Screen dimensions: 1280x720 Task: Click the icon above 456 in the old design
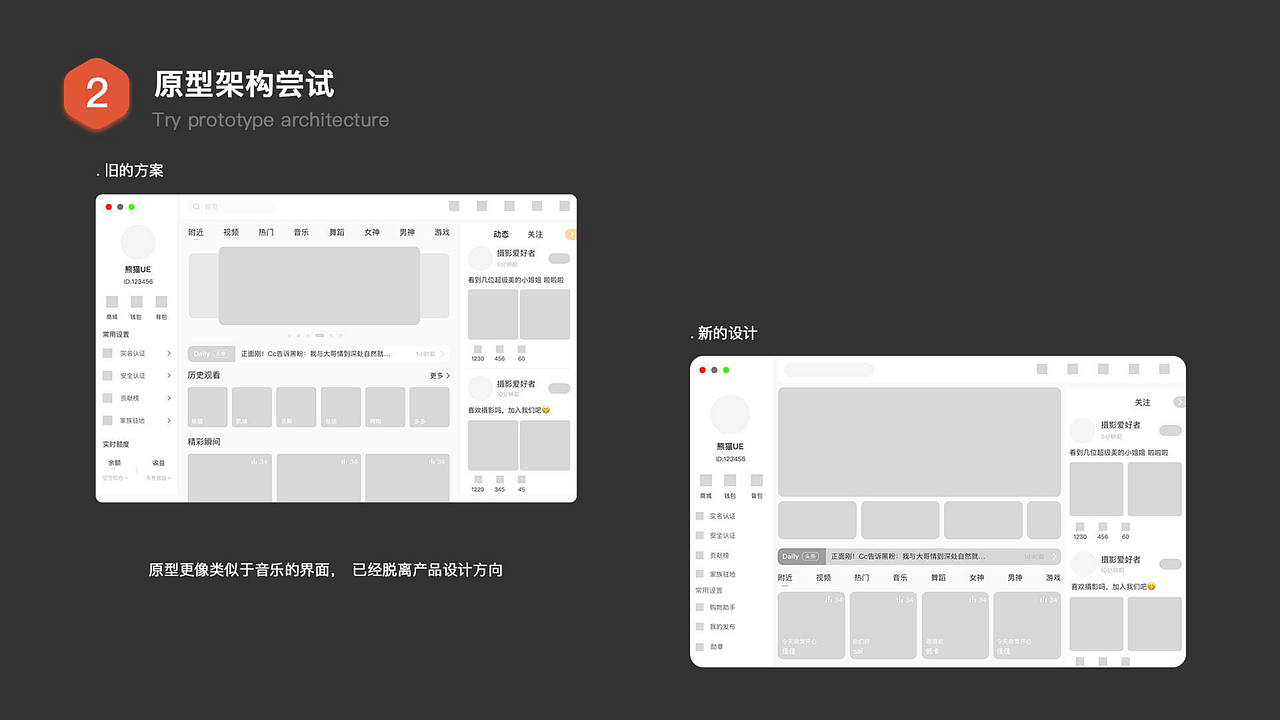(499, 349)
